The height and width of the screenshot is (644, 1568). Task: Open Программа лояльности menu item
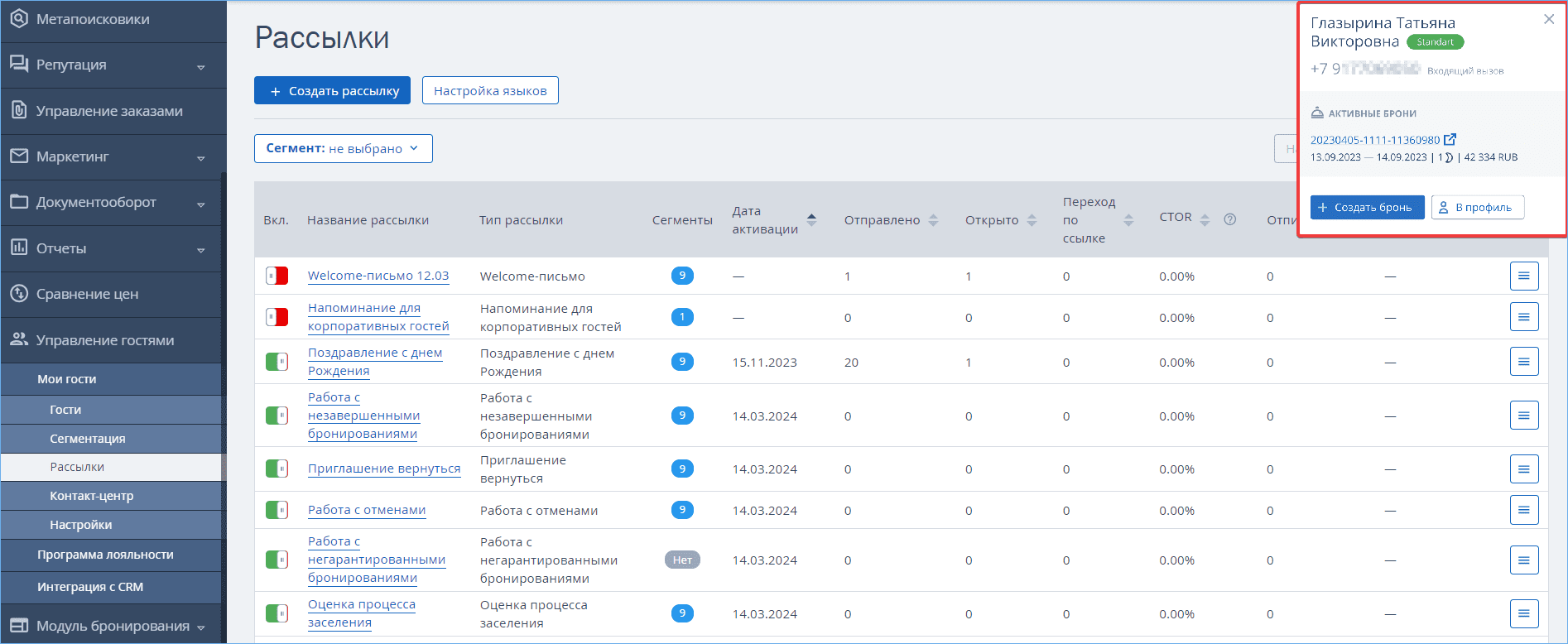pos(111,555)
